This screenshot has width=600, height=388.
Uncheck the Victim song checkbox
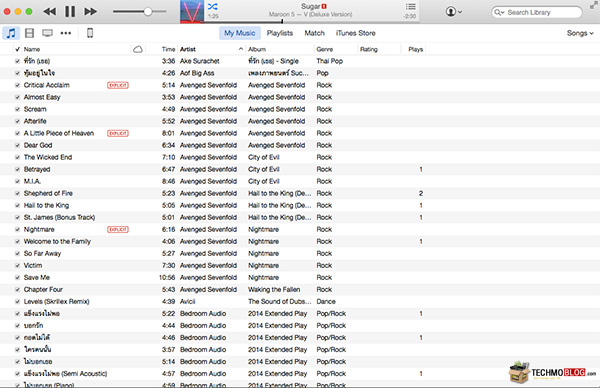pos(17,265)
